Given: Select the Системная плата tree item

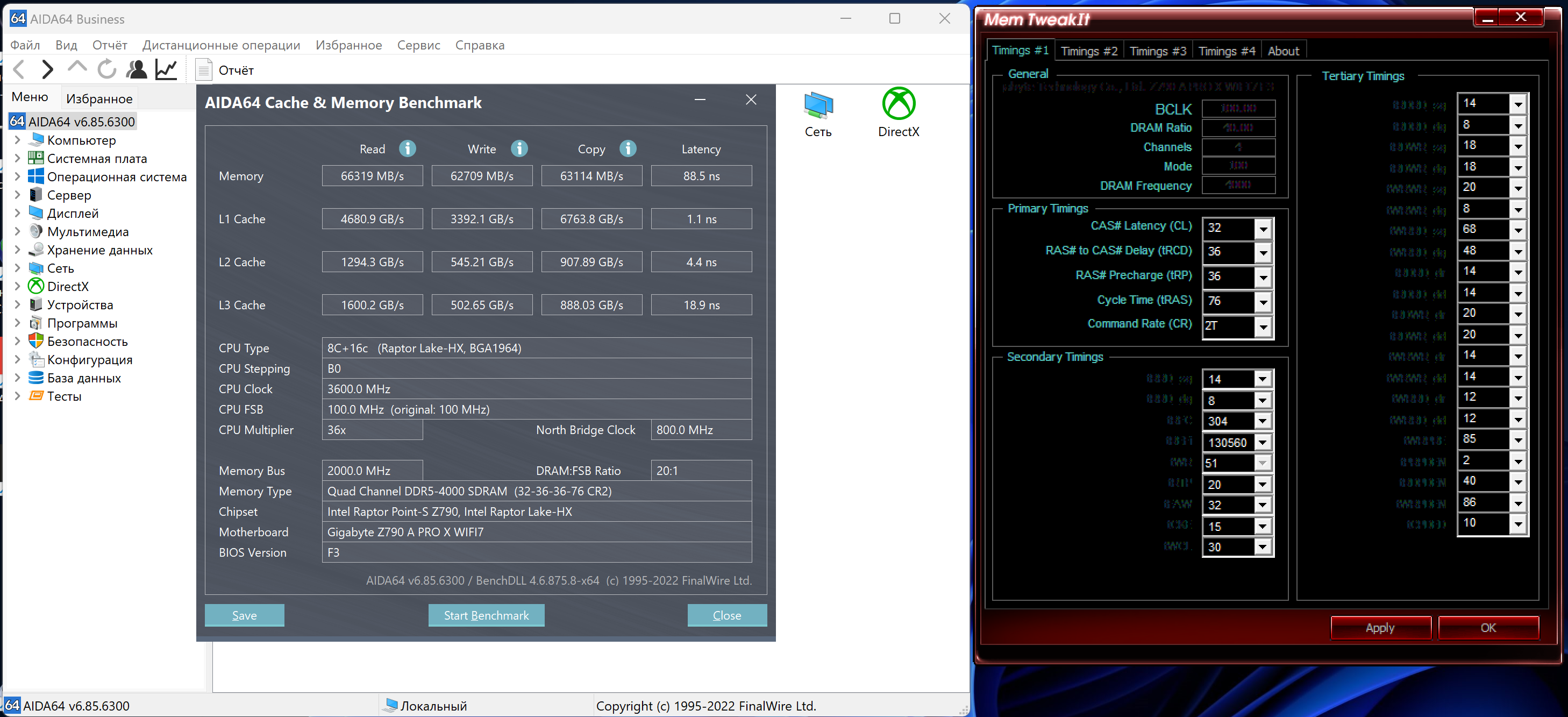Looking at the screenshot, I should coord(97,158).
